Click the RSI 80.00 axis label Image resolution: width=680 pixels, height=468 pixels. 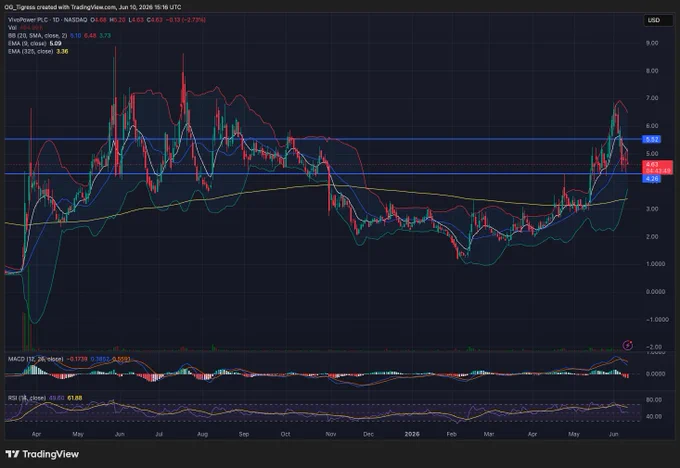654,400
